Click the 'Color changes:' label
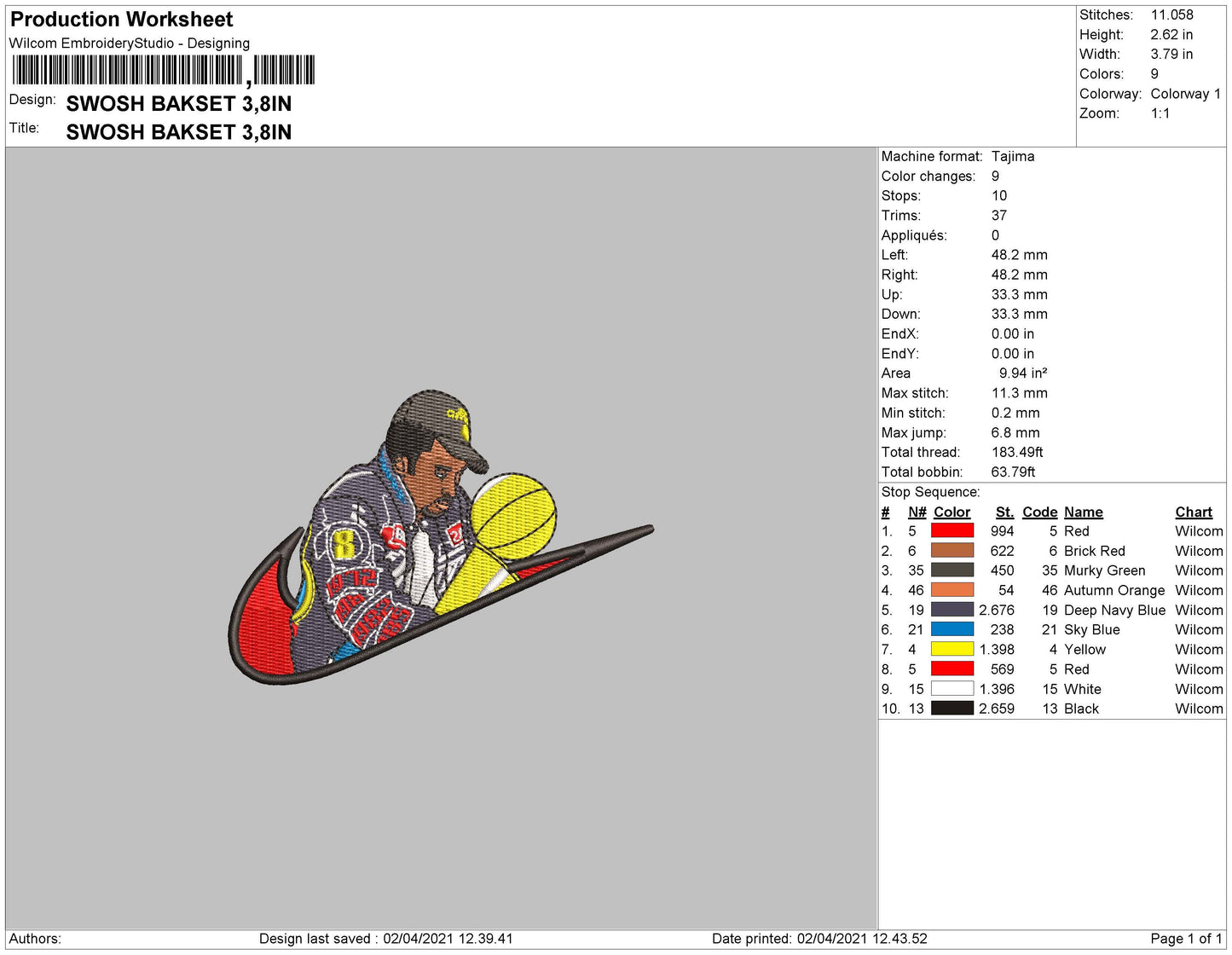Image resolution: width=1232 pixels, height=955 pixels. point(928,177)
